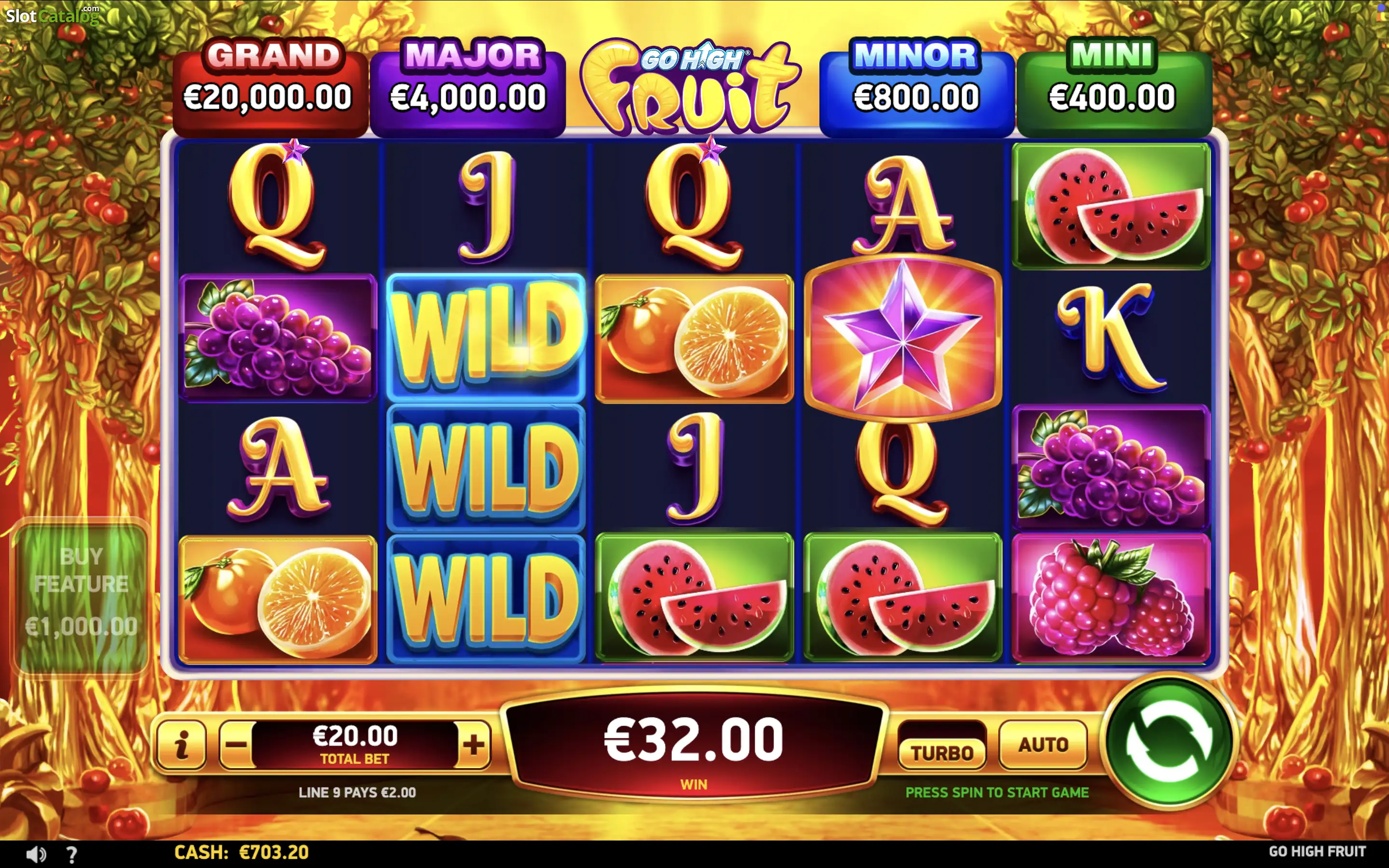Open the help question mark icon
This screenshot has width=1389, height=868.
[72, 854]
